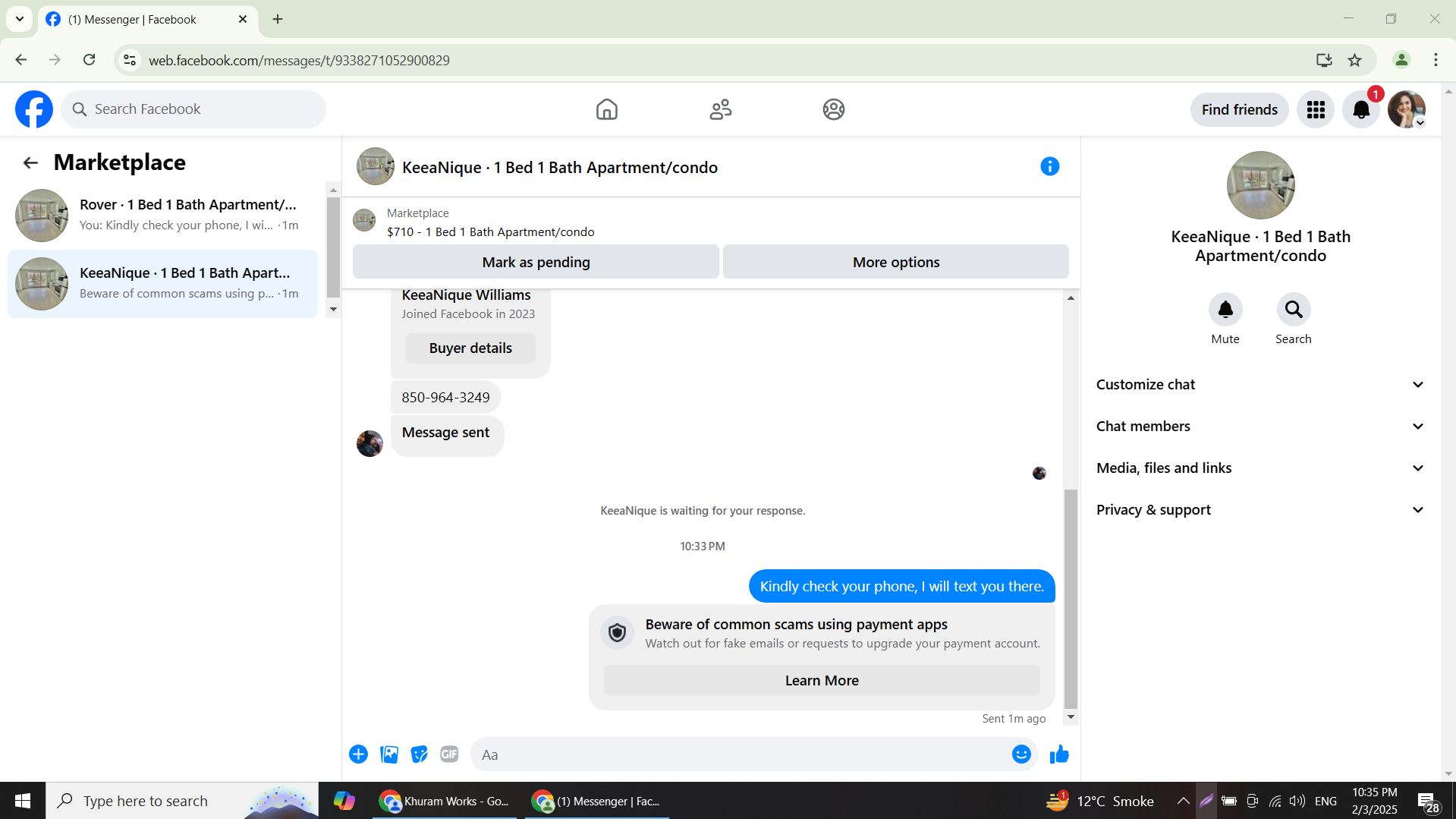Open the listing thumbnail in right panel
The height and width of the screenshot is (819, 1456).
point(1260,185)
